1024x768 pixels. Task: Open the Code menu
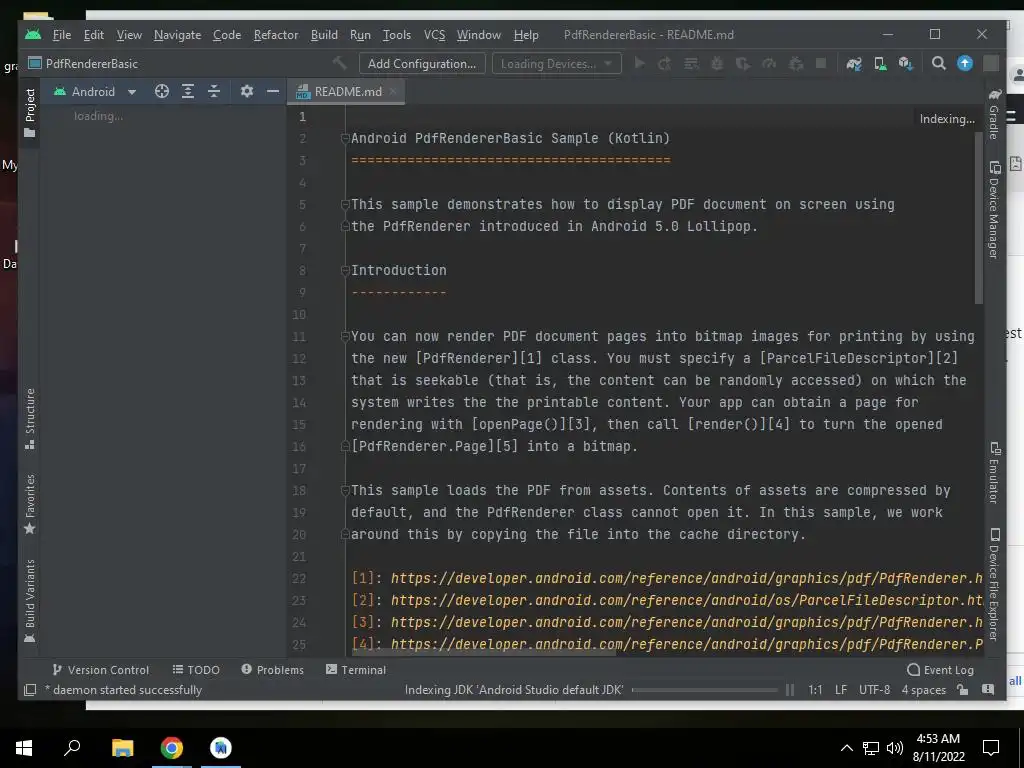click(227, 35)
